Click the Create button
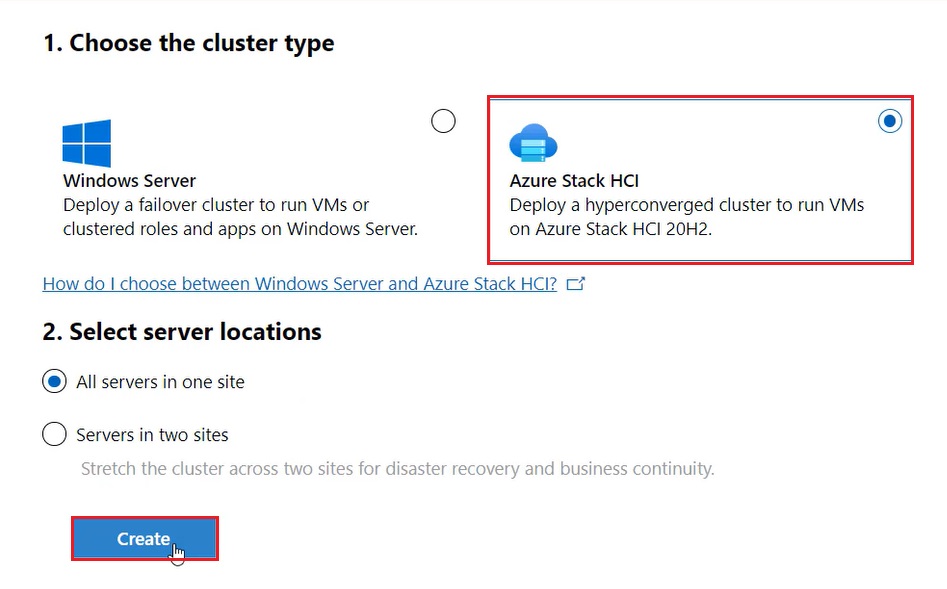Screen dimensions: 947x589 tap(144, 537)
